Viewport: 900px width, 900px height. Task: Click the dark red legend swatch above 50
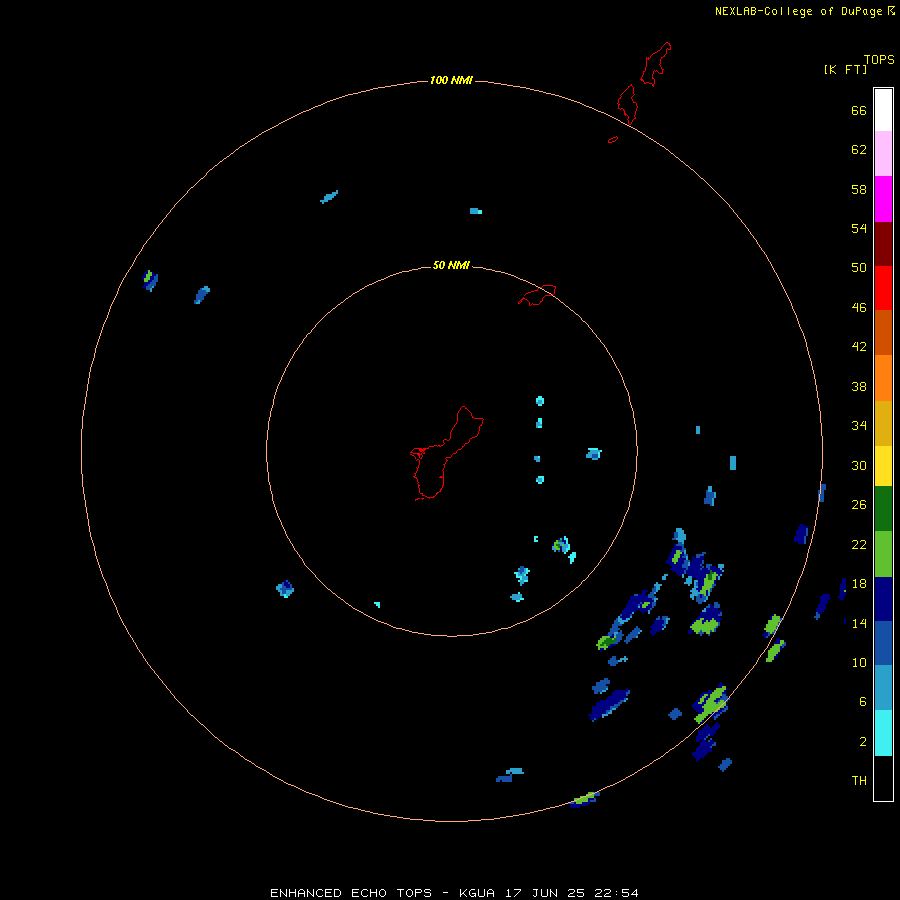coord(883,243)
